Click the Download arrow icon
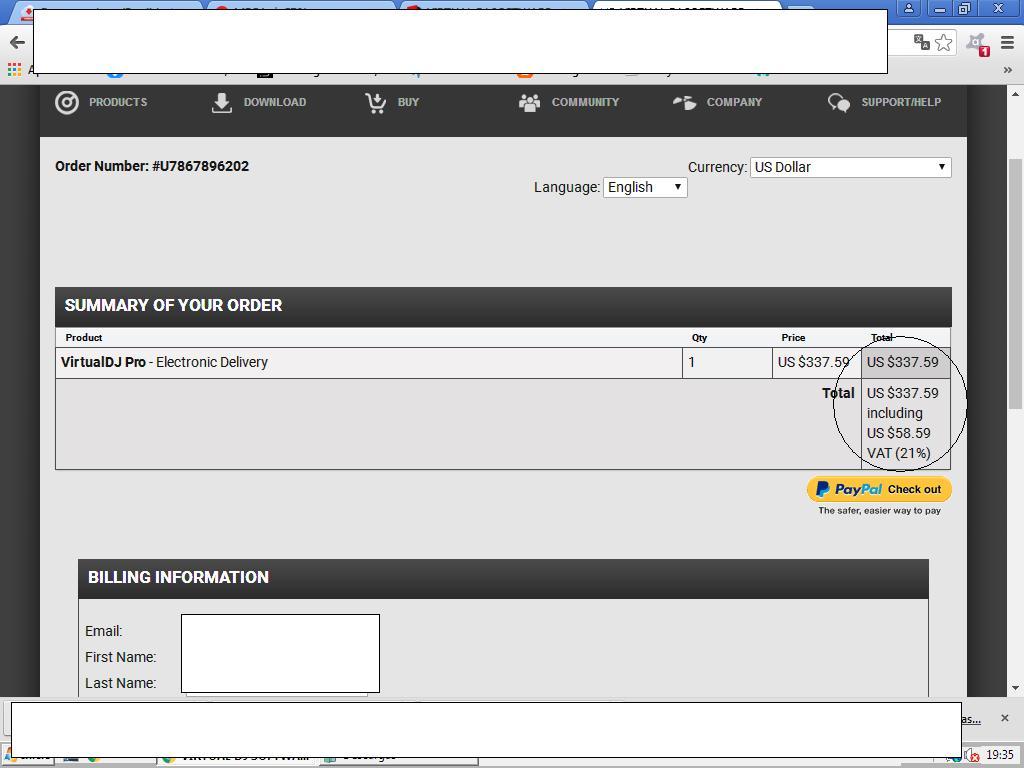The image size is (1024, 768). [222, 103]
